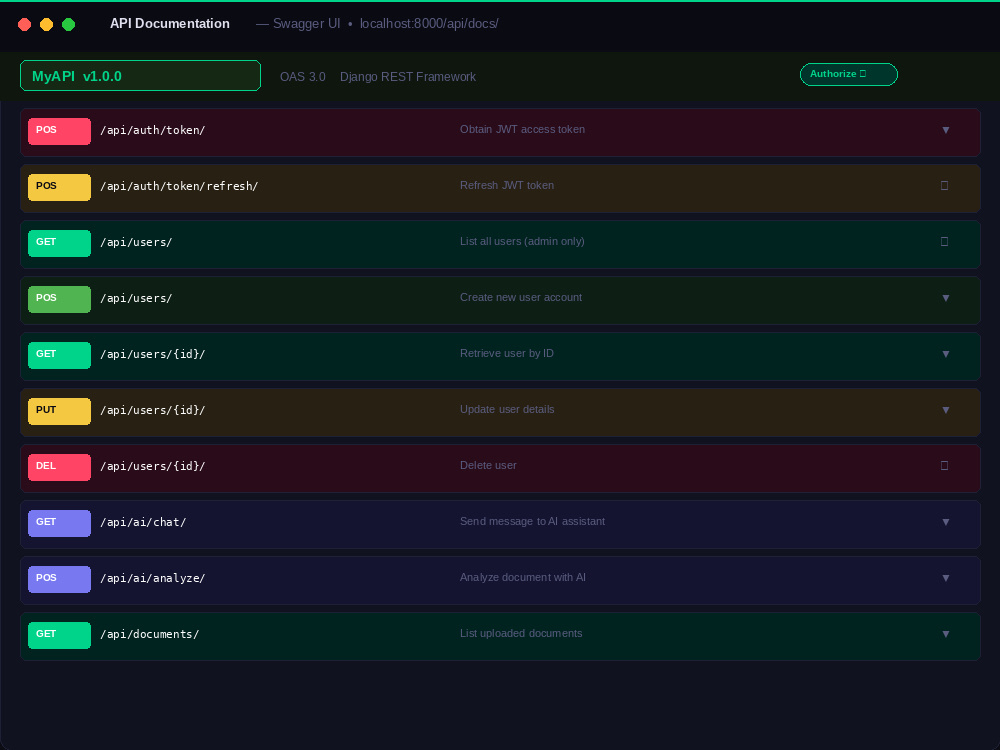The image size is (1000, 750).
Task: Expand the Send message to AI assistant arrow
Action: click(x=946, y=522)
